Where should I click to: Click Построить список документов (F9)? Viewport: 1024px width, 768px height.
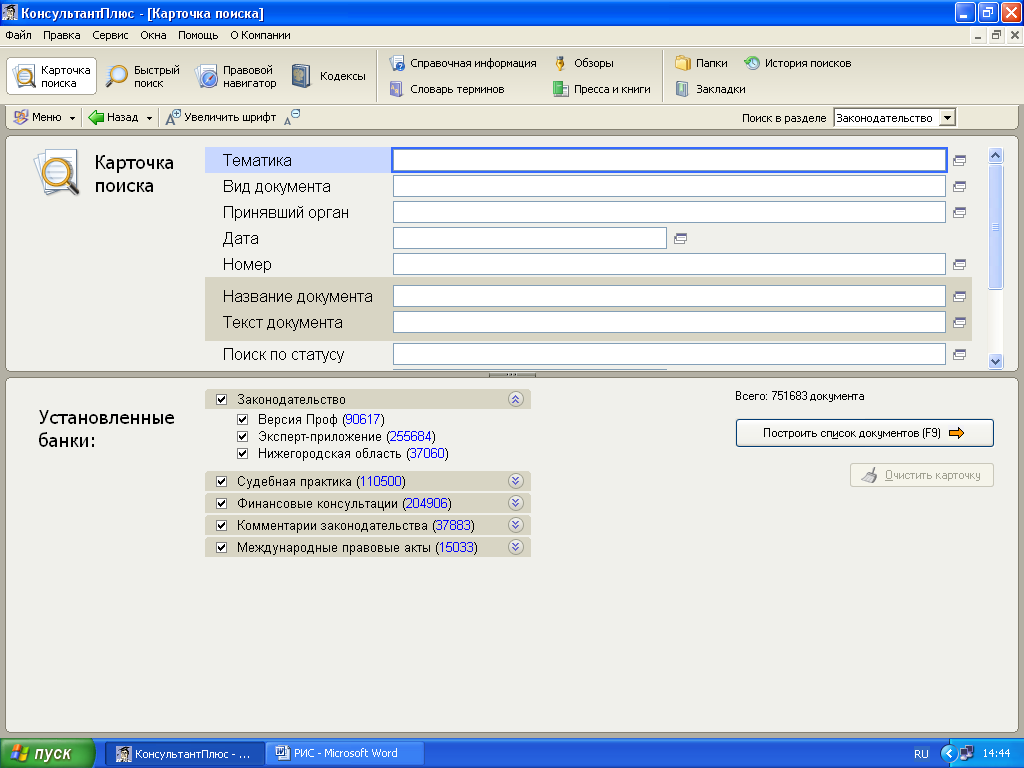(864, 433)
